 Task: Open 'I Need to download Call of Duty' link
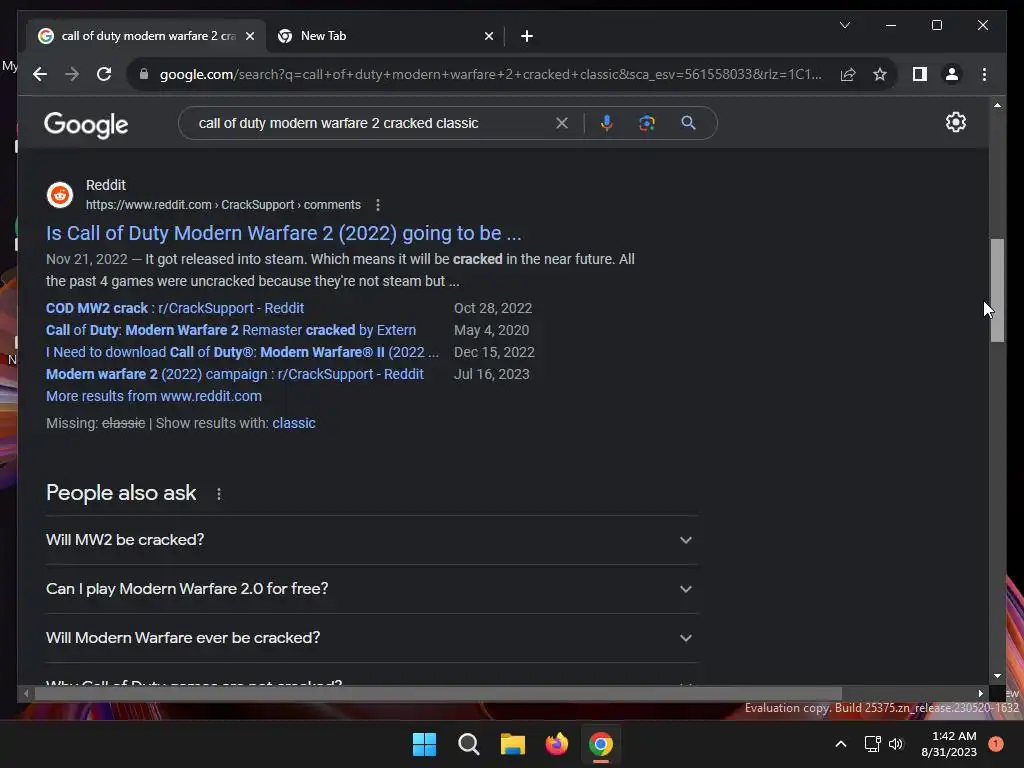242,353
